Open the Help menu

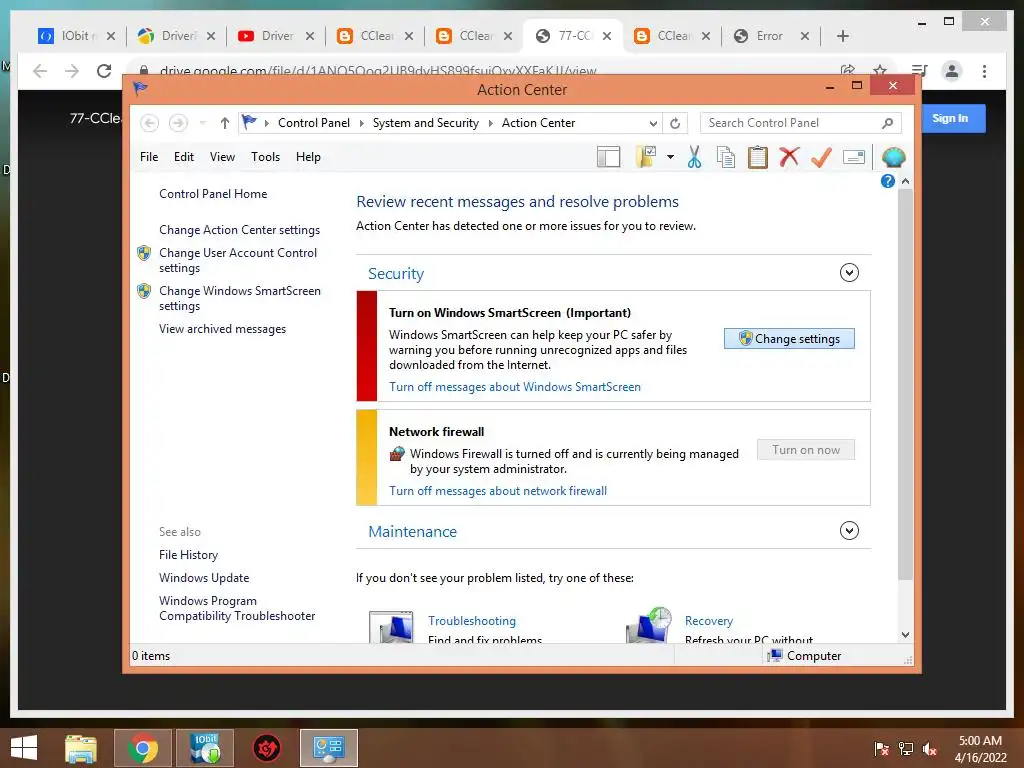(308, 157)
